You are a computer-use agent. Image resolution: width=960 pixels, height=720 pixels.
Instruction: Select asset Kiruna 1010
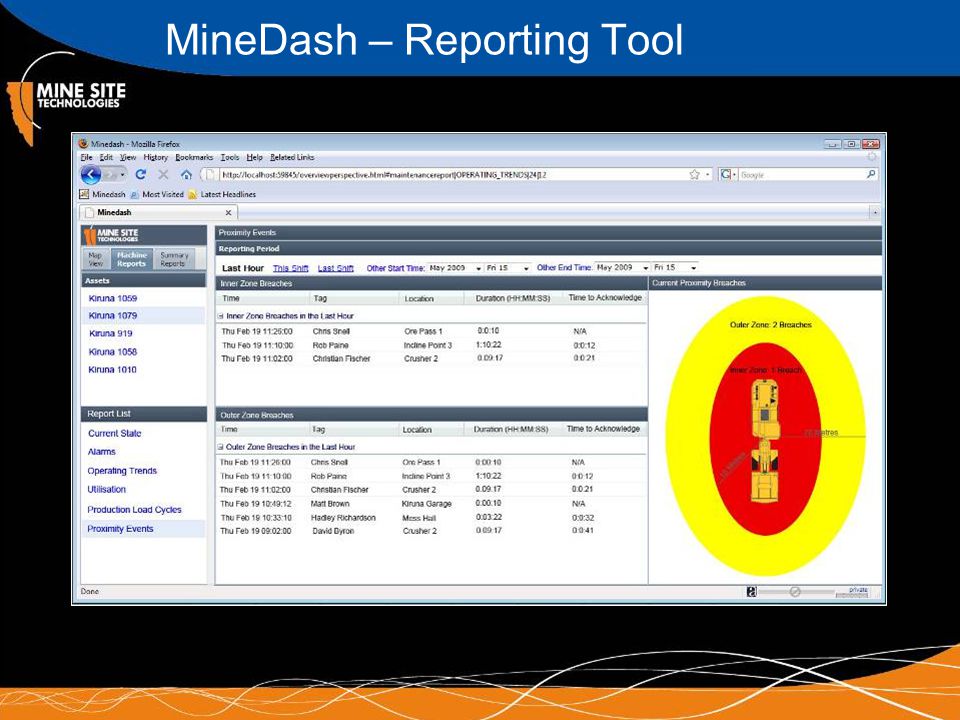(112, 369)
